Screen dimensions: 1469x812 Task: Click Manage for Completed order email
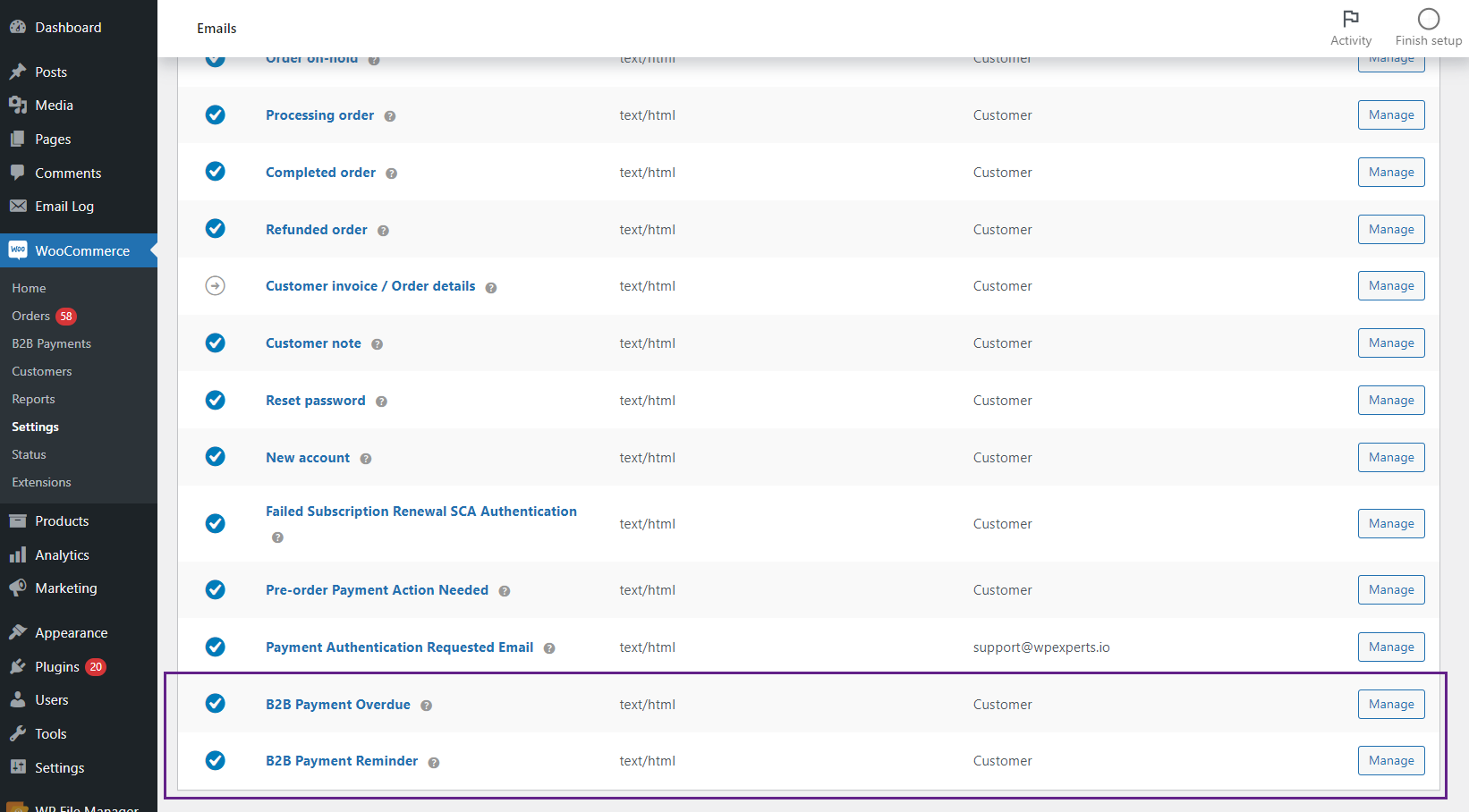[x=1391, y=173]
